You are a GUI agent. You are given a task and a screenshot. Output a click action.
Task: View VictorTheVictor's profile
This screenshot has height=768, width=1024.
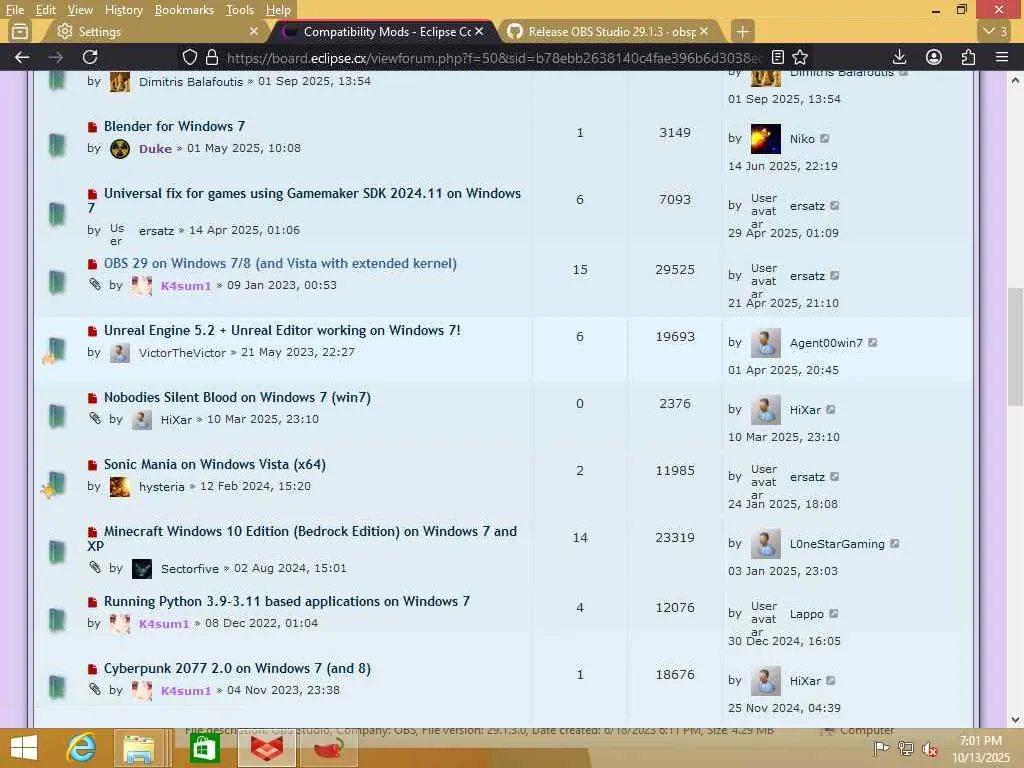182,353
